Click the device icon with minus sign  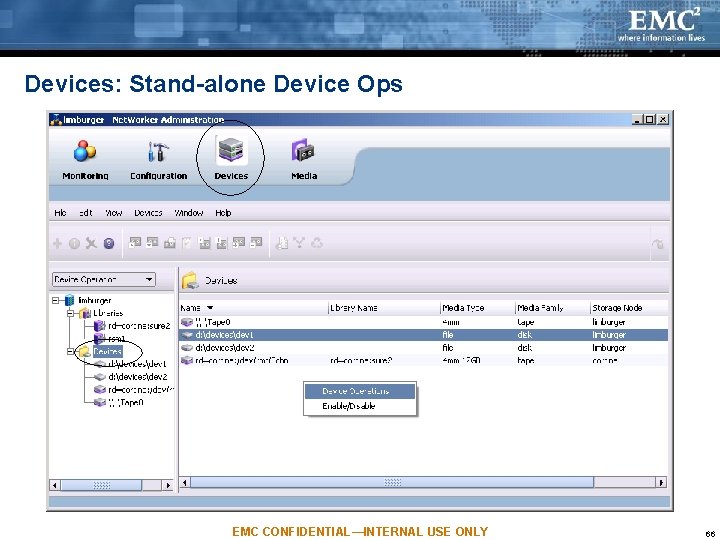(256, 242)
